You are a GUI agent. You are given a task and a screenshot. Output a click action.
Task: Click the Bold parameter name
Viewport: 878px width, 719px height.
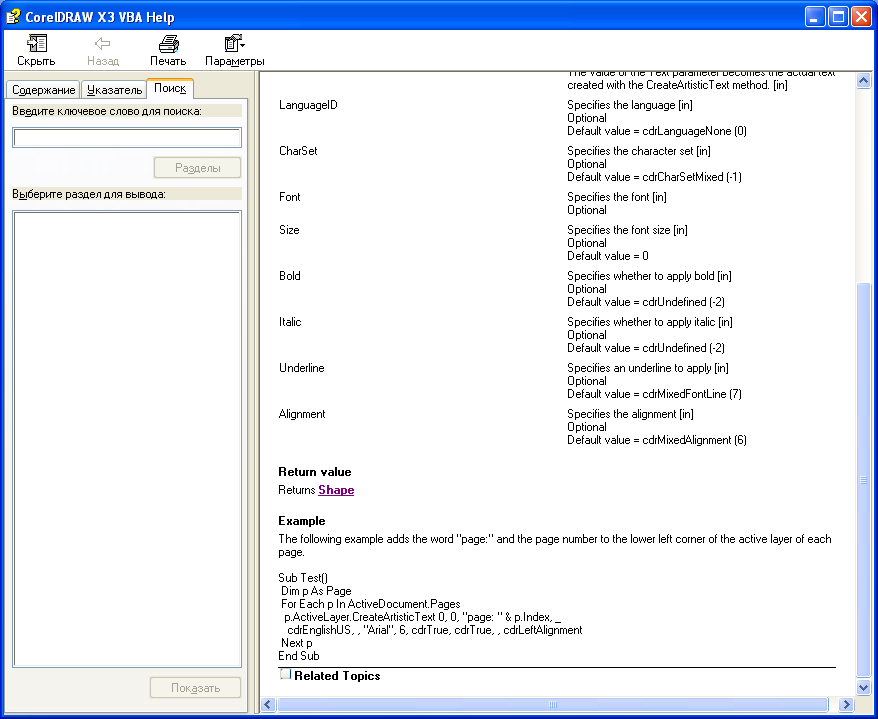(x=289, y=276)
